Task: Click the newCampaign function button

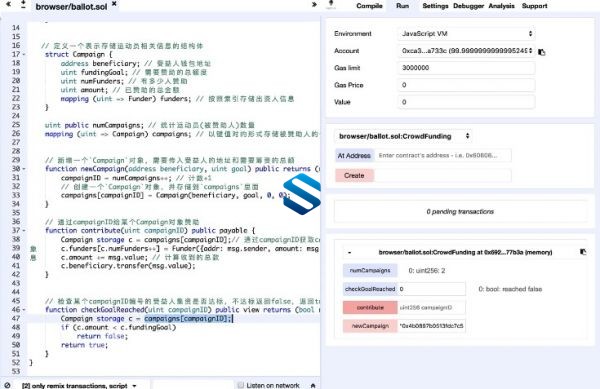Action: (x=370, y=326)
